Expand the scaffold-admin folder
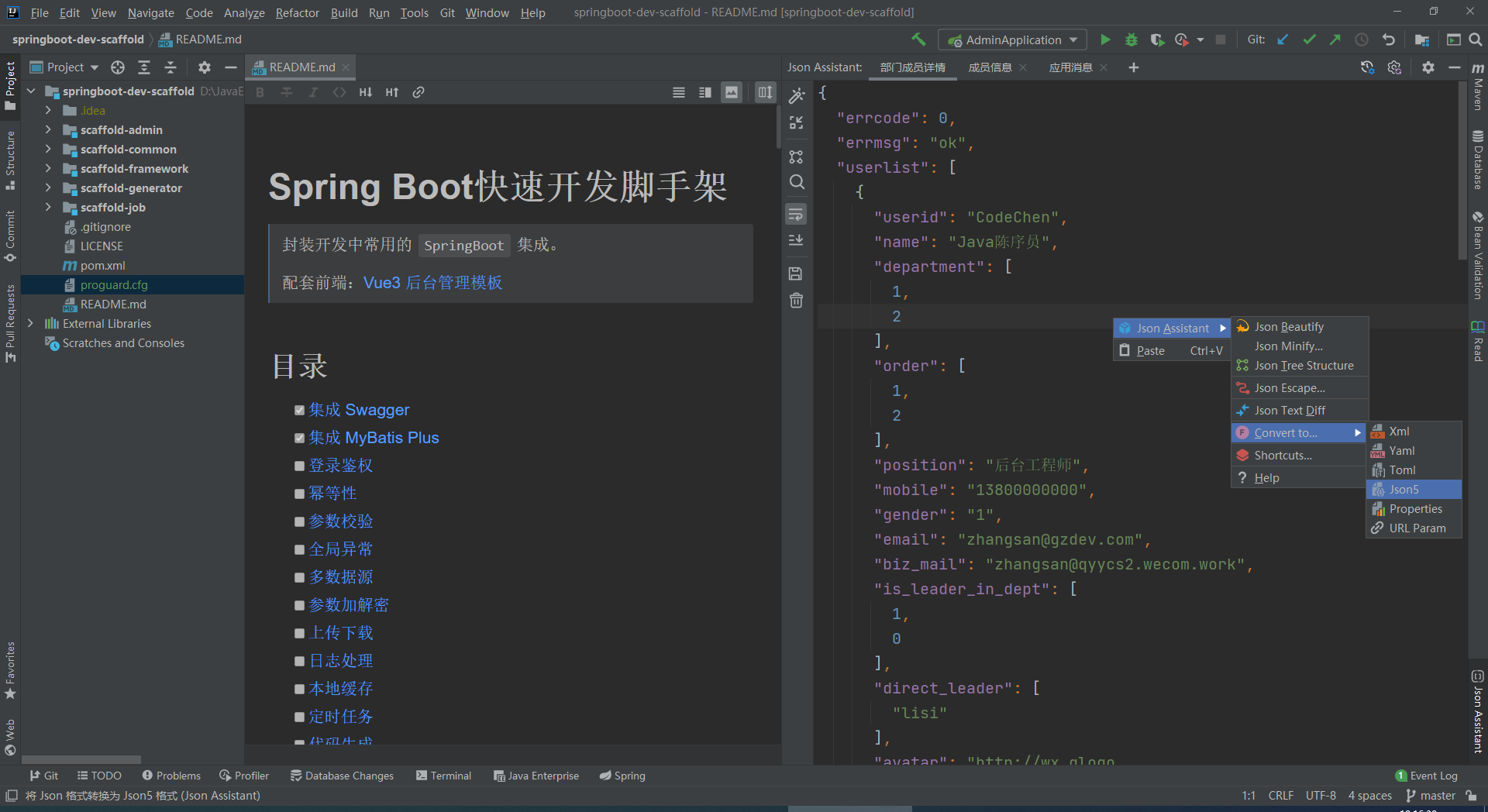This screenshot has width=1488, height=812. point(48,130)
